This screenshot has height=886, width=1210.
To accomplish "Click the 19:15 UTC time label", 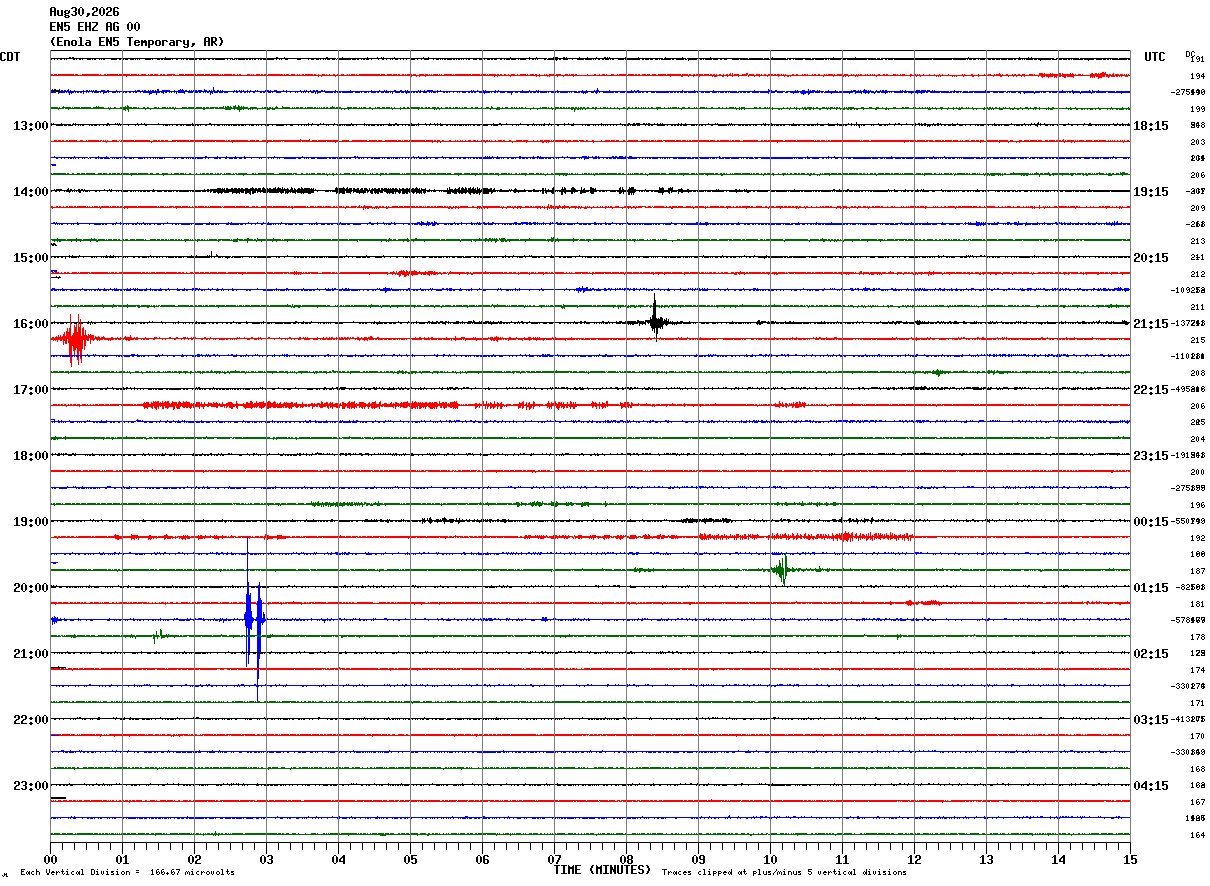I will [1151, 192].
